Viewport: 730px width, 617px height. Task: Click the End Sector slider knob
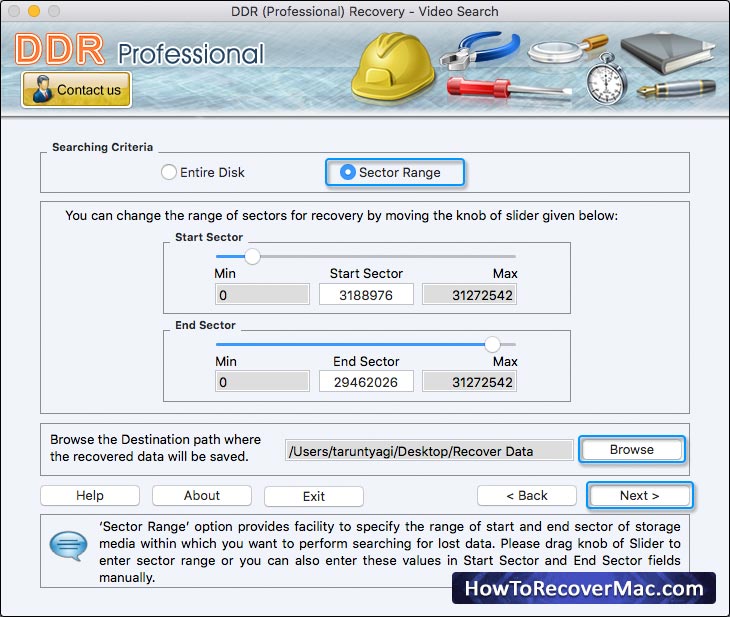tap(492, 345)
